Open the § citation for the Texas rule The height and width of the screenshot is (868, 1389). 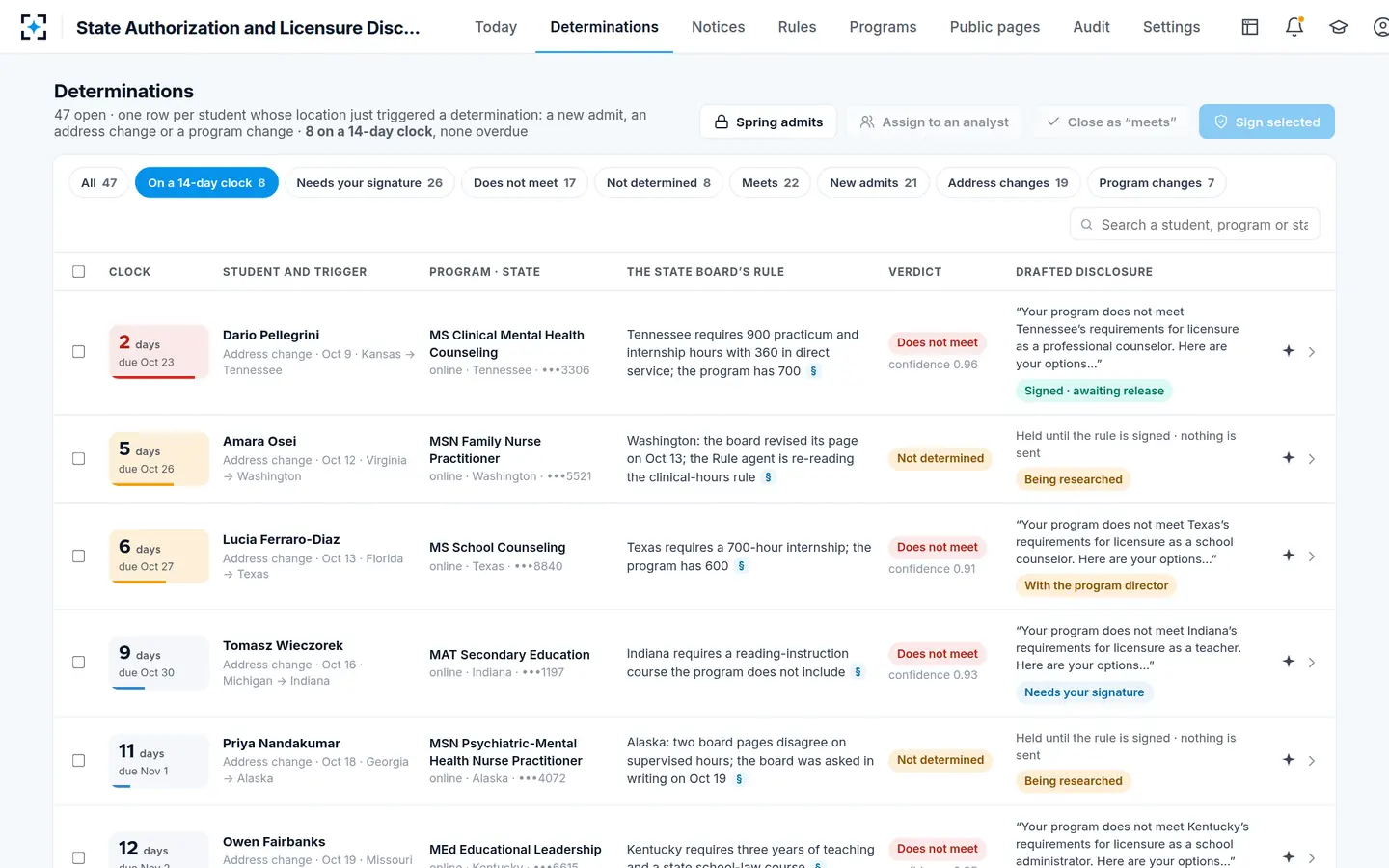pyautogui.click(x=742, y=566)
